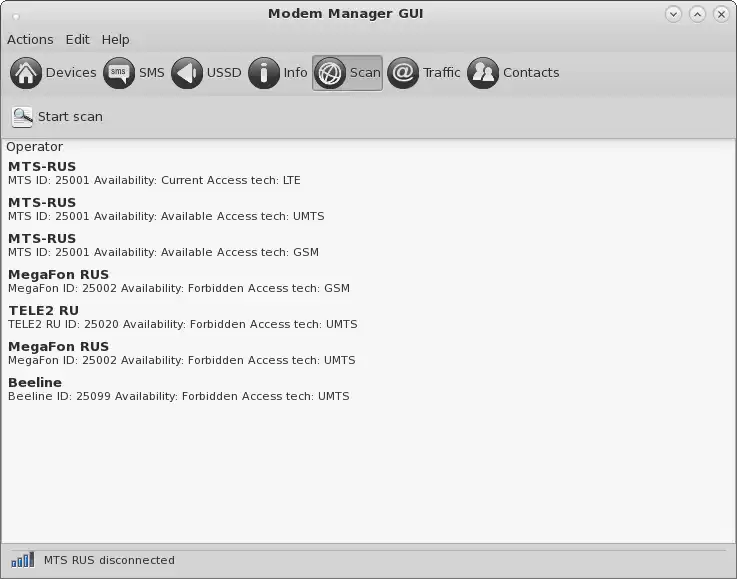
Task: Maximize the Modem Manager GUI window
Action: point(698,14)
